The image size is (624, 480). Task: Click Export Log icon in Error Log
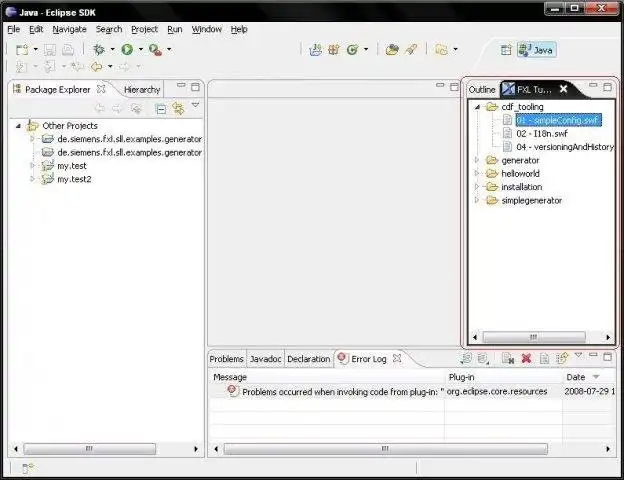pos(466,359)
